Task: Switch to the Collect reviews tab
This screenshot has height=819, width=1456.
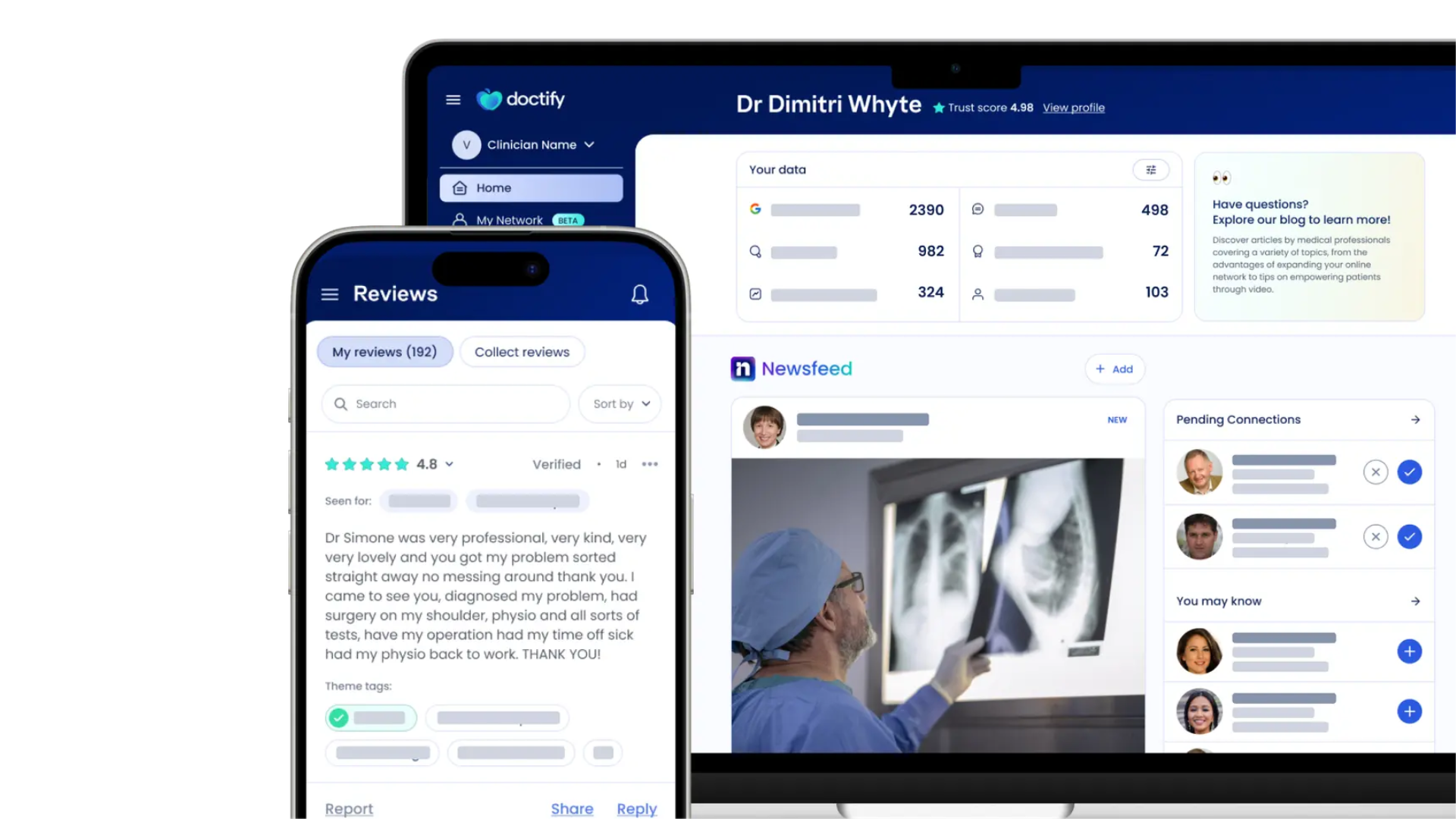Action: [522, 352]
